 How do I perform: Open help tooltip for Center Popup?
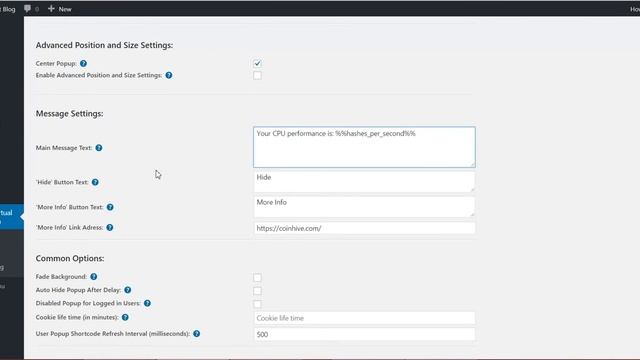click(x=83, y=63)
